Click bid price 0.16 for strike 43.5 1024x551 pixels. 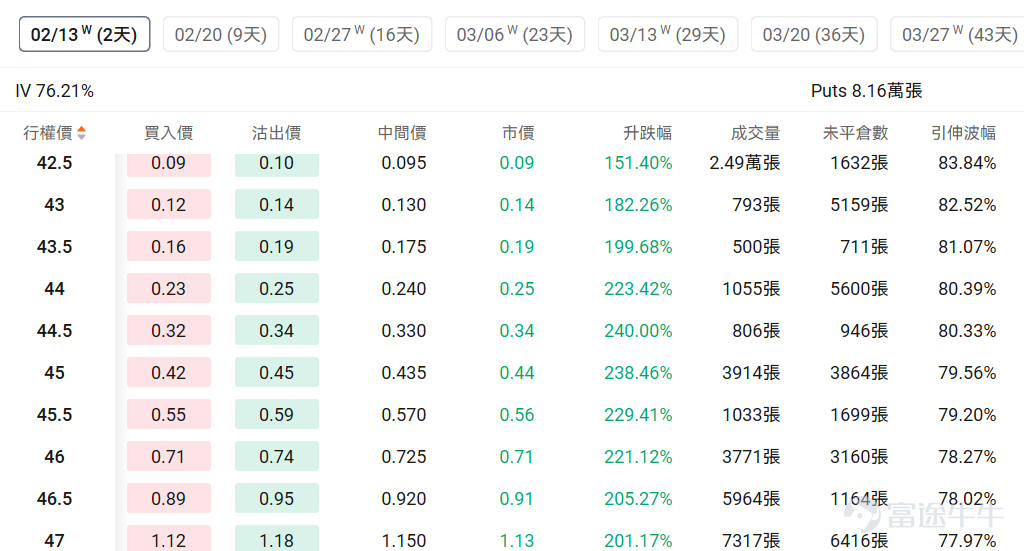click(168, 246)
